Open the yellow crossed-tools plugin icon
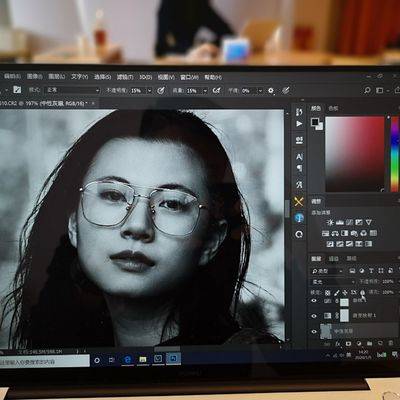The height and width of the screenshot is (400, 400). 299,201
